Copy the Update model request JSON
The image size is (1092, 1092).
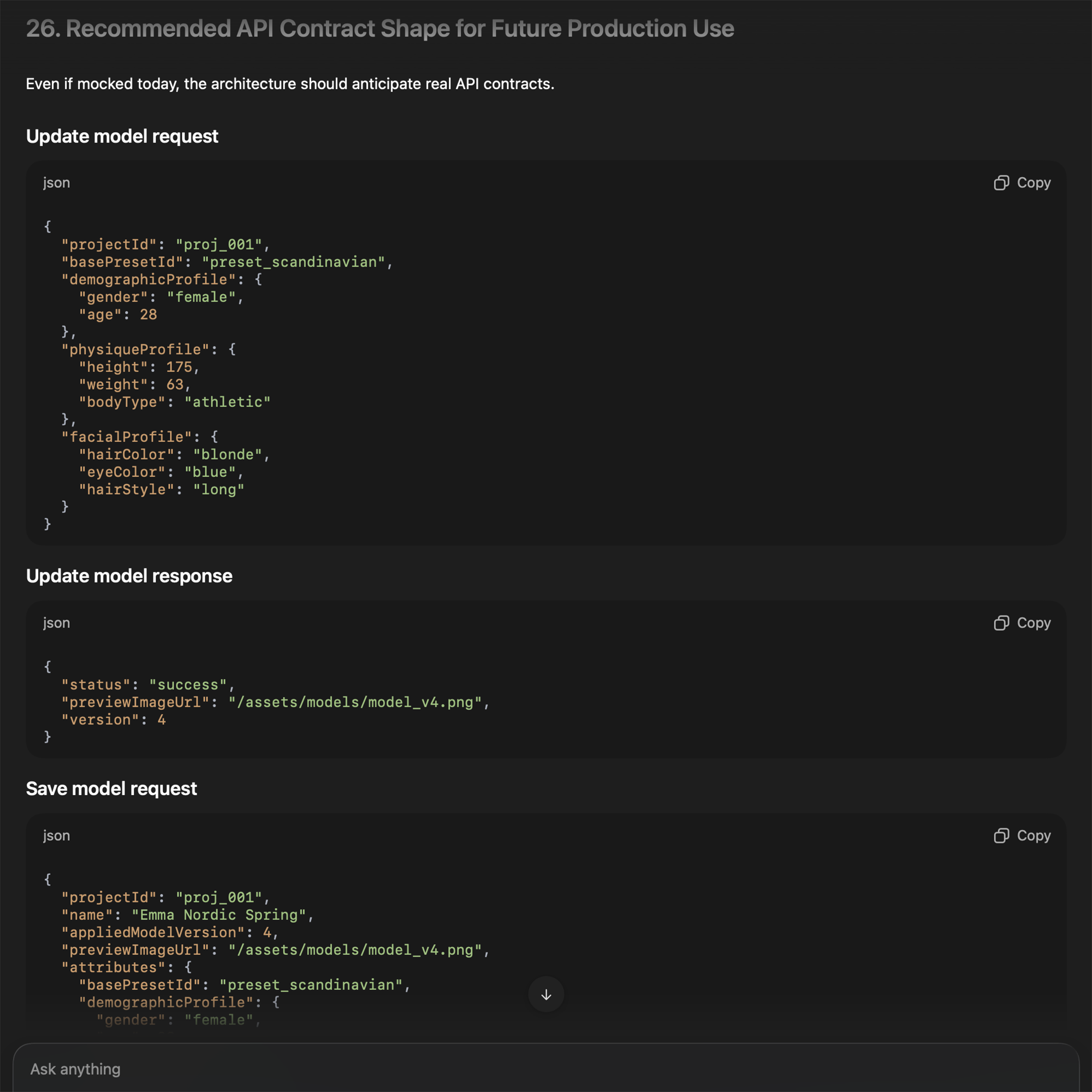point(1021,182)
